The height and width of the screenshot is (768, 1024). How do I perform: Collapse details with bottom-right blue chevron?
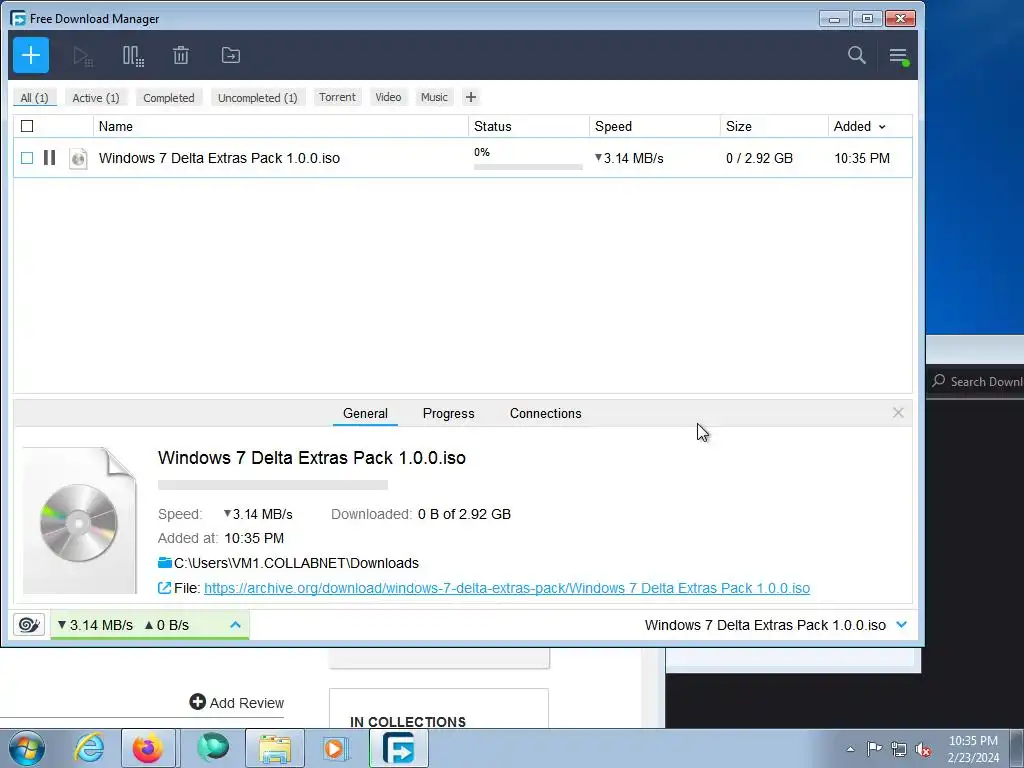902,625
